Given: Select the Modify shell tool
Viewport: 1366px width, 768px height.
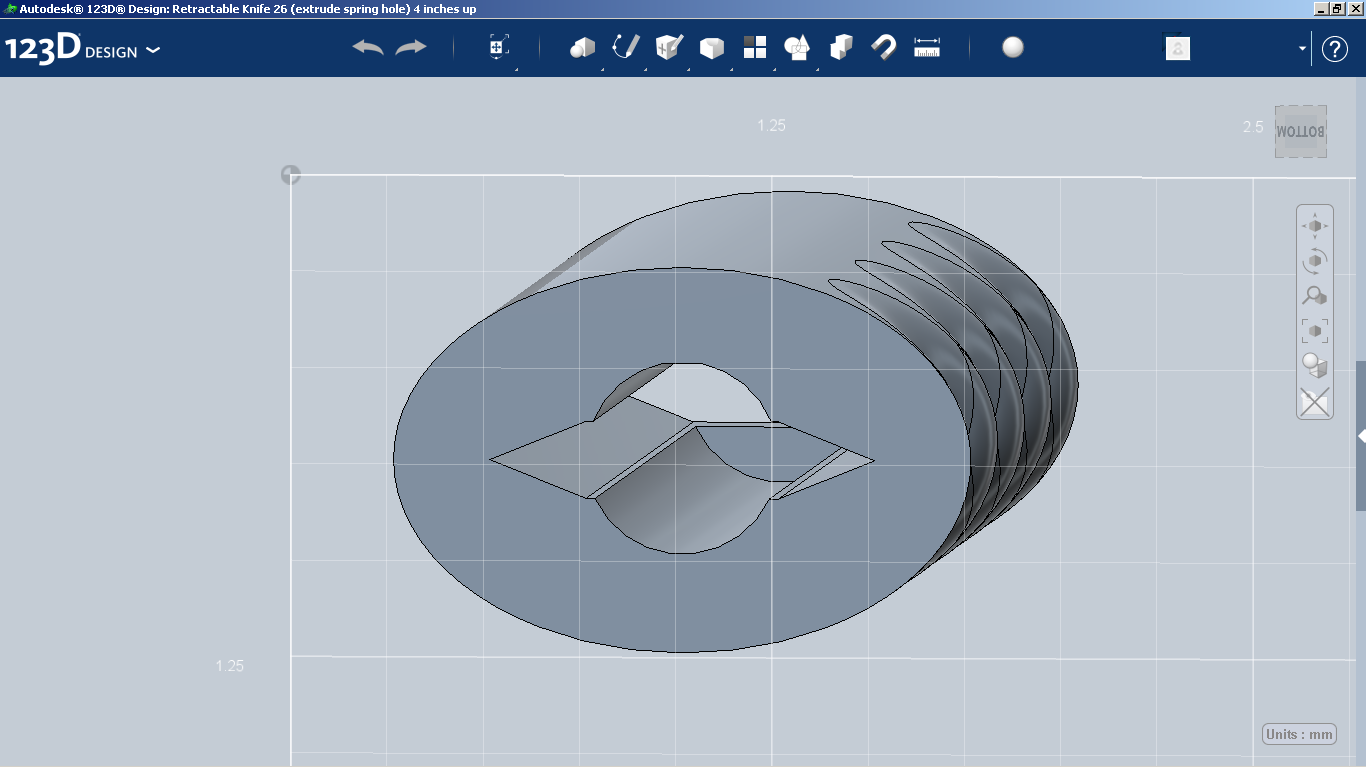Looking at the screenshot, I should 711,47.
